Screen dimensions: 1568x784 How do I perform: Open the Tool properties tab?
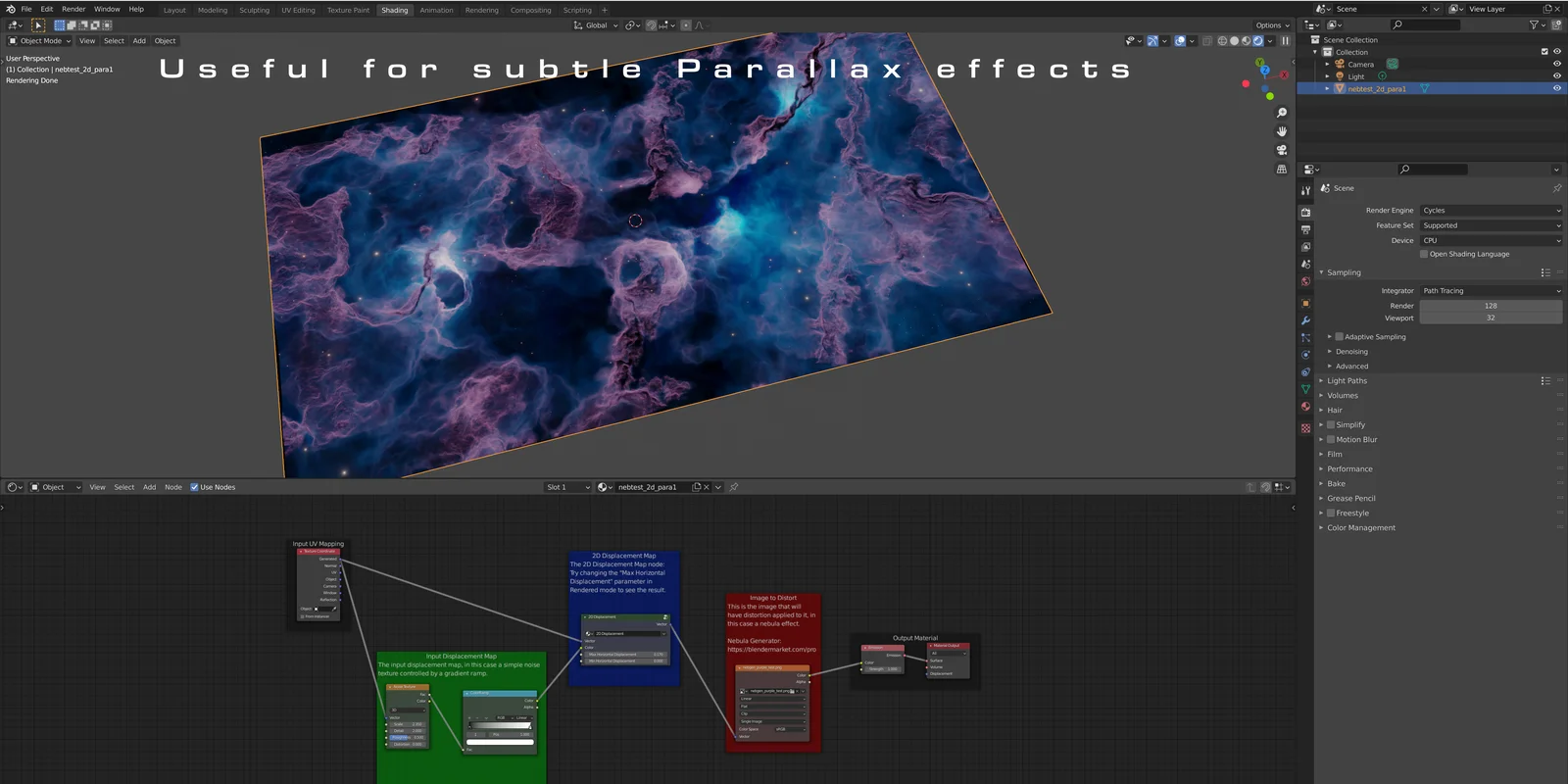(1305, 191)
